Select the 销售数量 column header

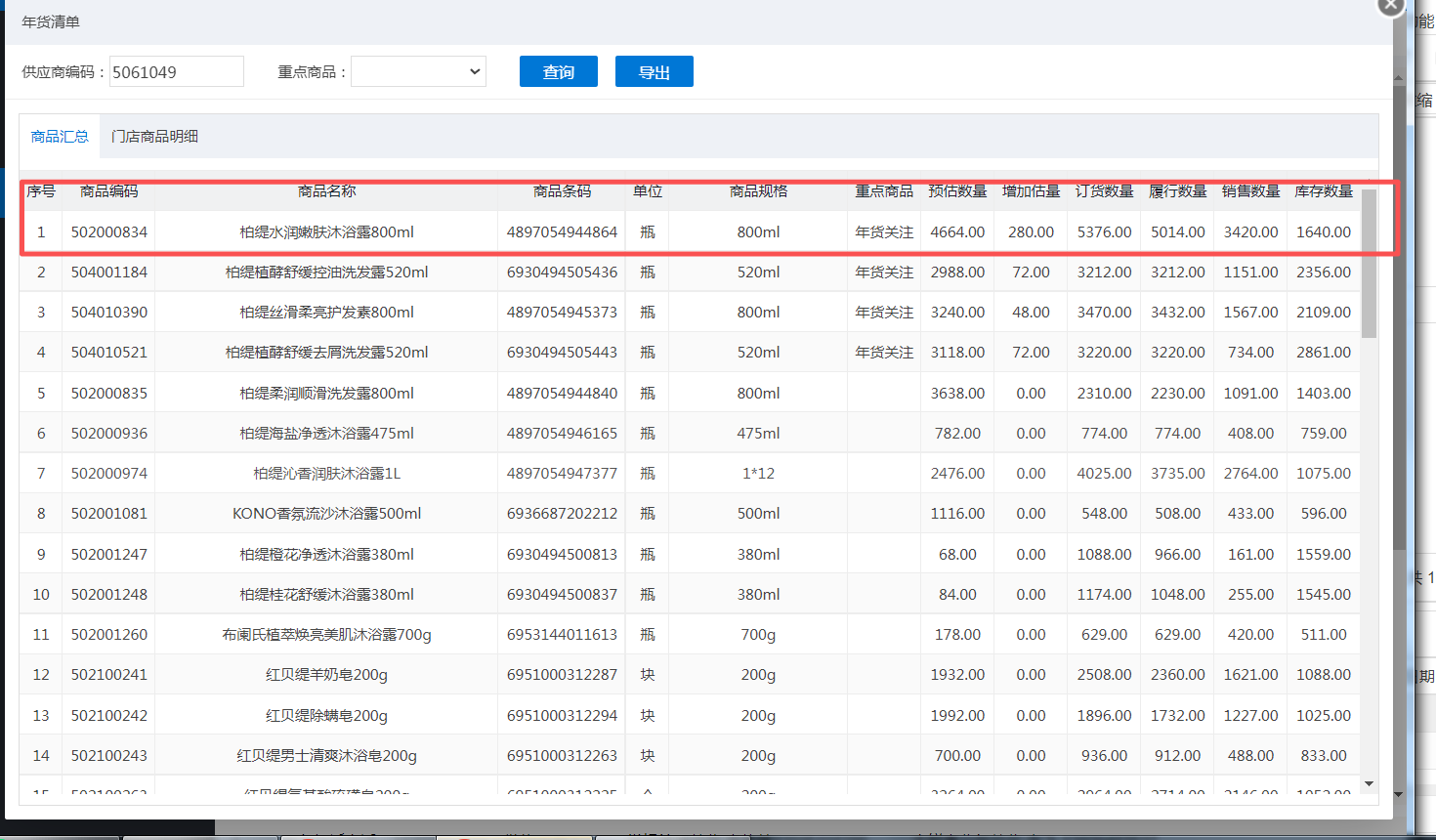1250,191
